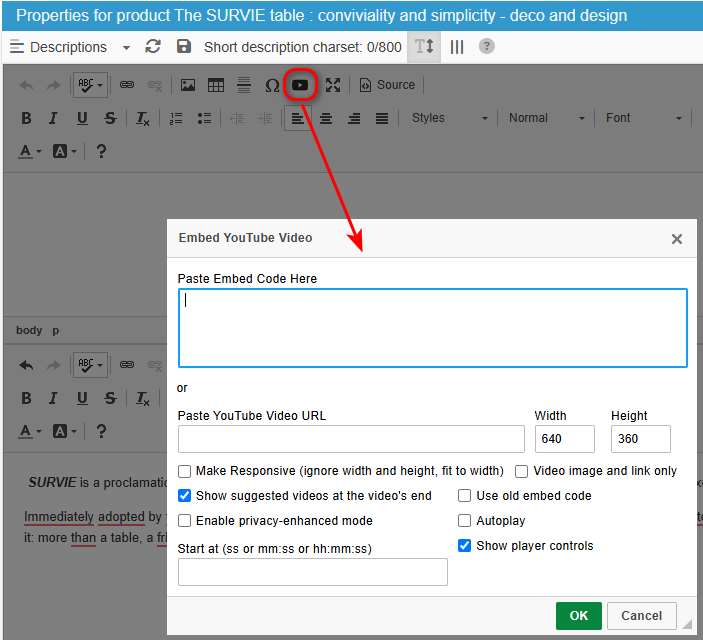Screen dimensions: 703x640
Task: Justify text in the upper editor
Action: click(x=382, y=118)
